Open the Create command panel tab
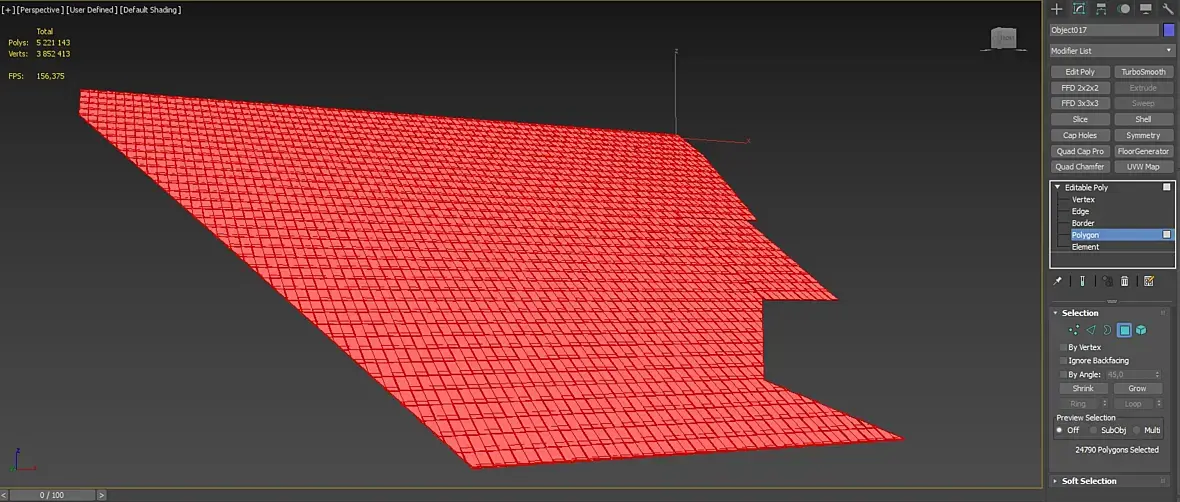The width and height of the screenshot is (1180, 502). point(1057,9)
